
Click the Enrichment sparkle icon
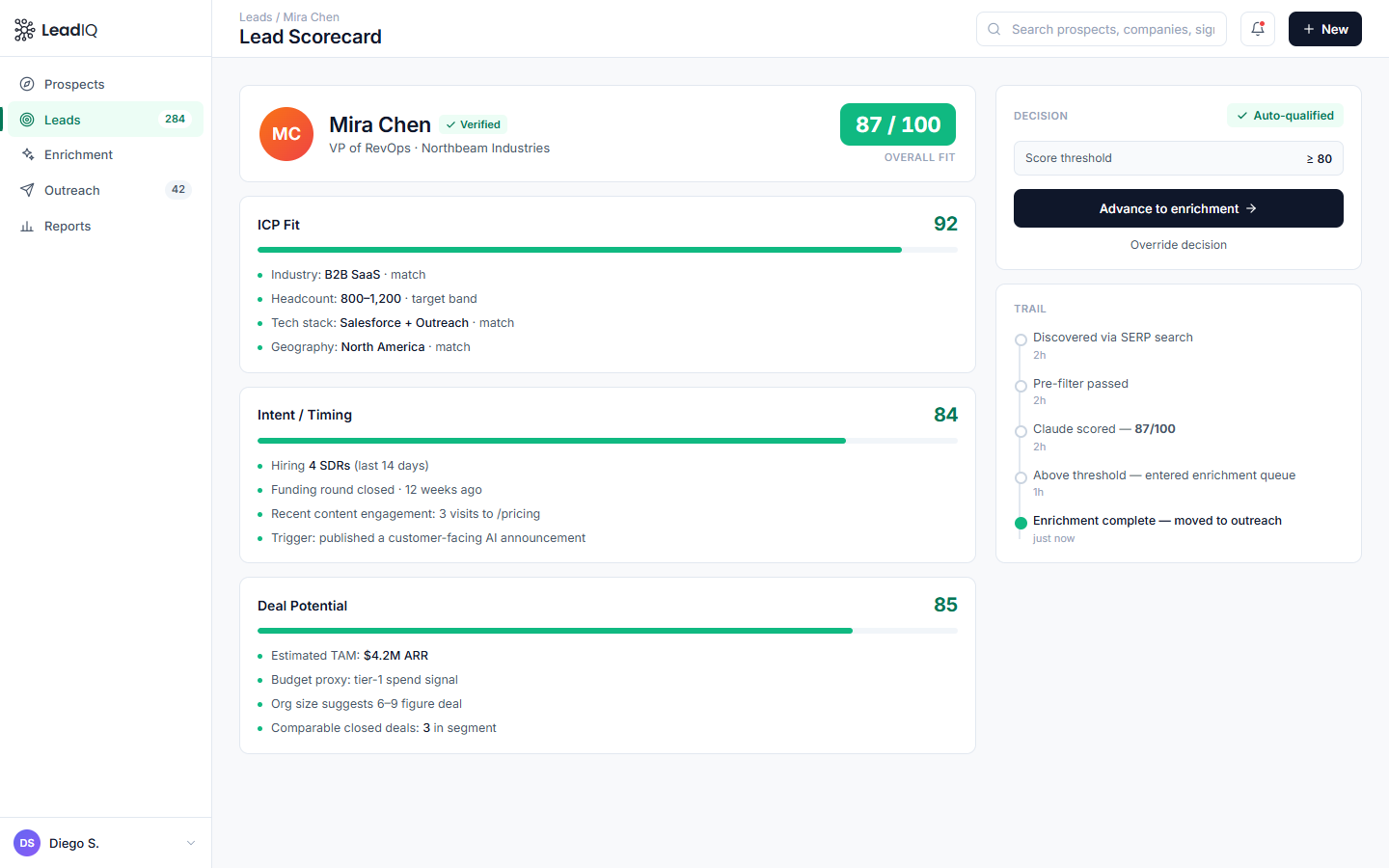click(27, 154)
